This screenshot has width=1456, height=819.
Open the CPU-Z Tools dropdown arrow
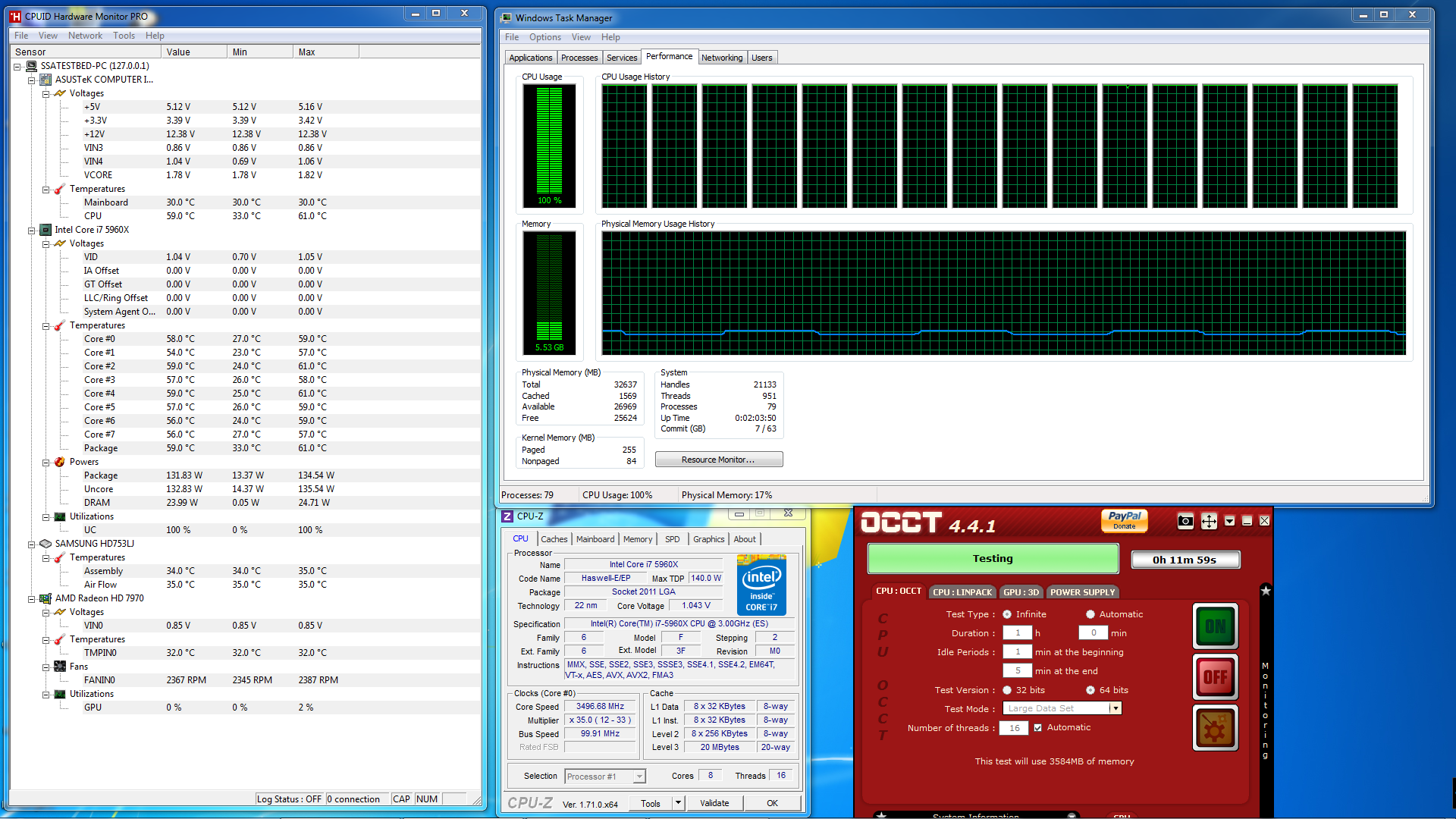(678, 803)
